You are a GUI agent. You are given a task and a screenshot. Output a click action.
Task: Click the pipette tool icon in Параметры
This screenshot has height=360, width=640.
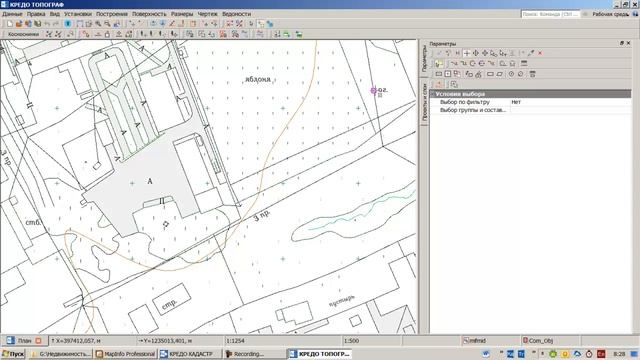tap(531, 53)
